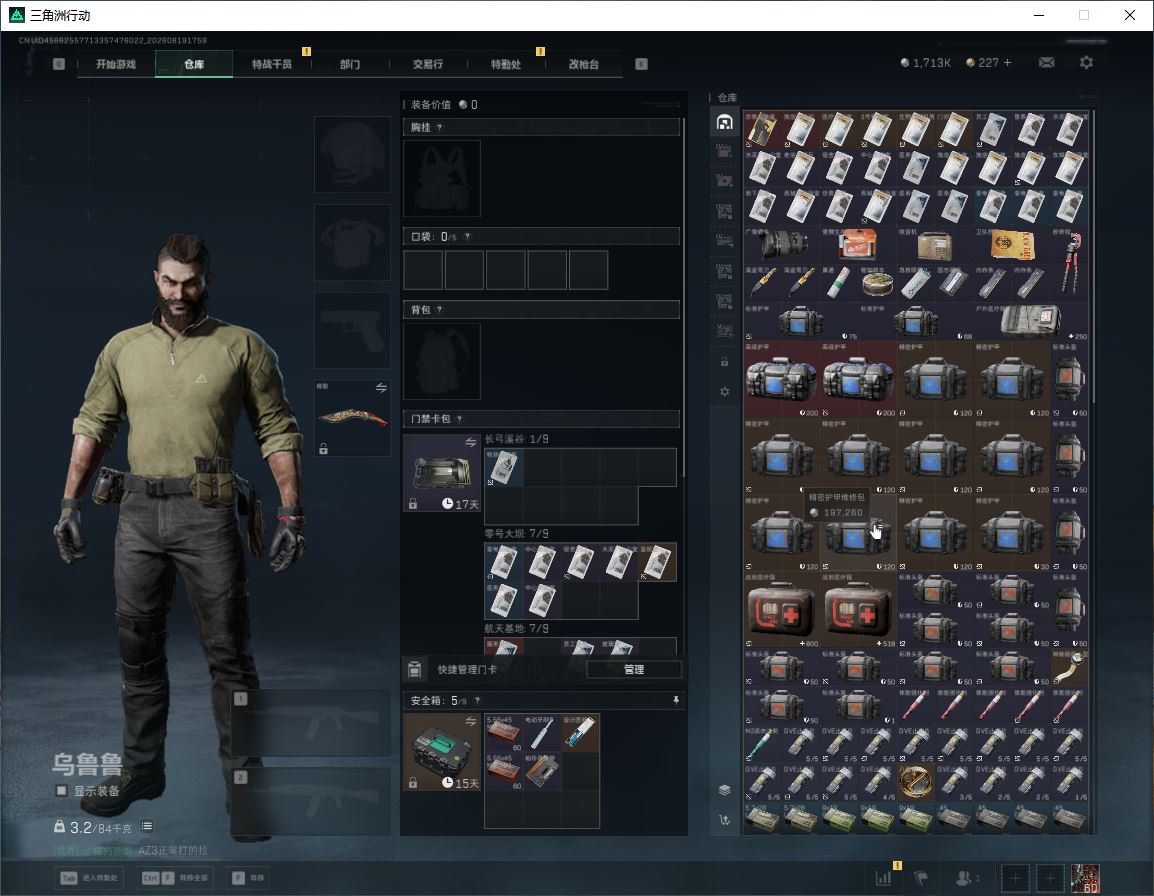Click the 快捷管理门卡 card icon
The image size is (1154, 896).
pos(414,669)
